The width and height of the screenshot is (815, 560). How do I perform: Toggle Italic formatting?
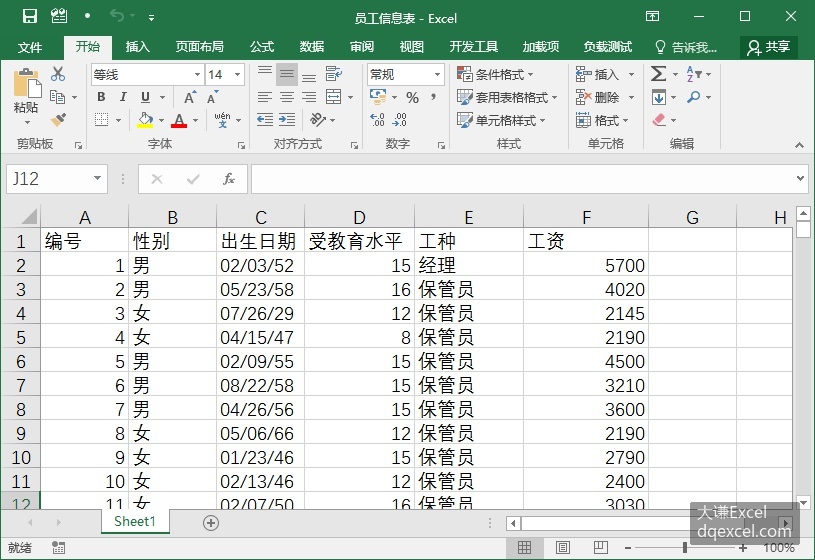coord(123,97)
